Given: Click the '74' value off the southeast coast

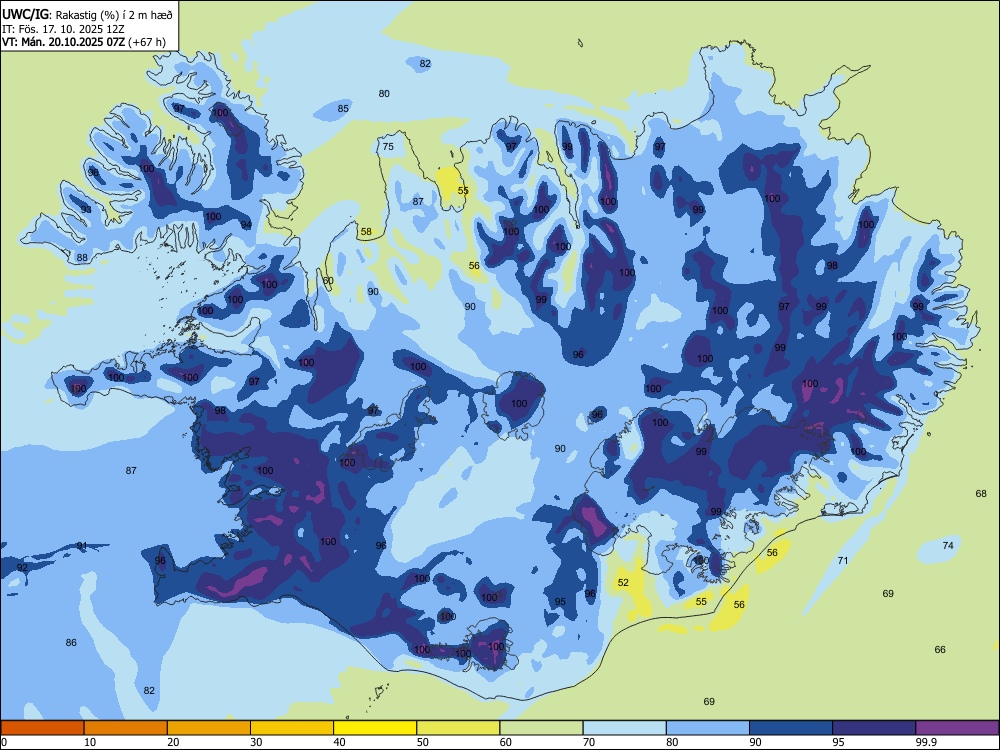Looking at the screenshot, I should (x=948, y=545).
